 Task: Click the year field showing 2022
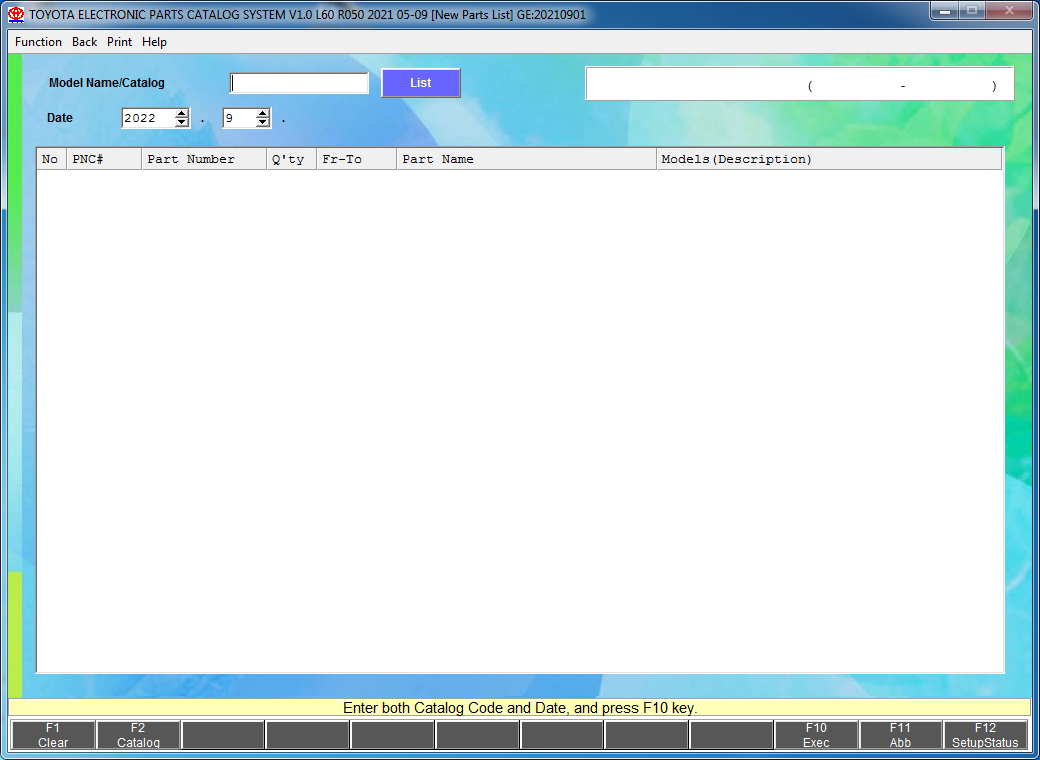(148, 118)
